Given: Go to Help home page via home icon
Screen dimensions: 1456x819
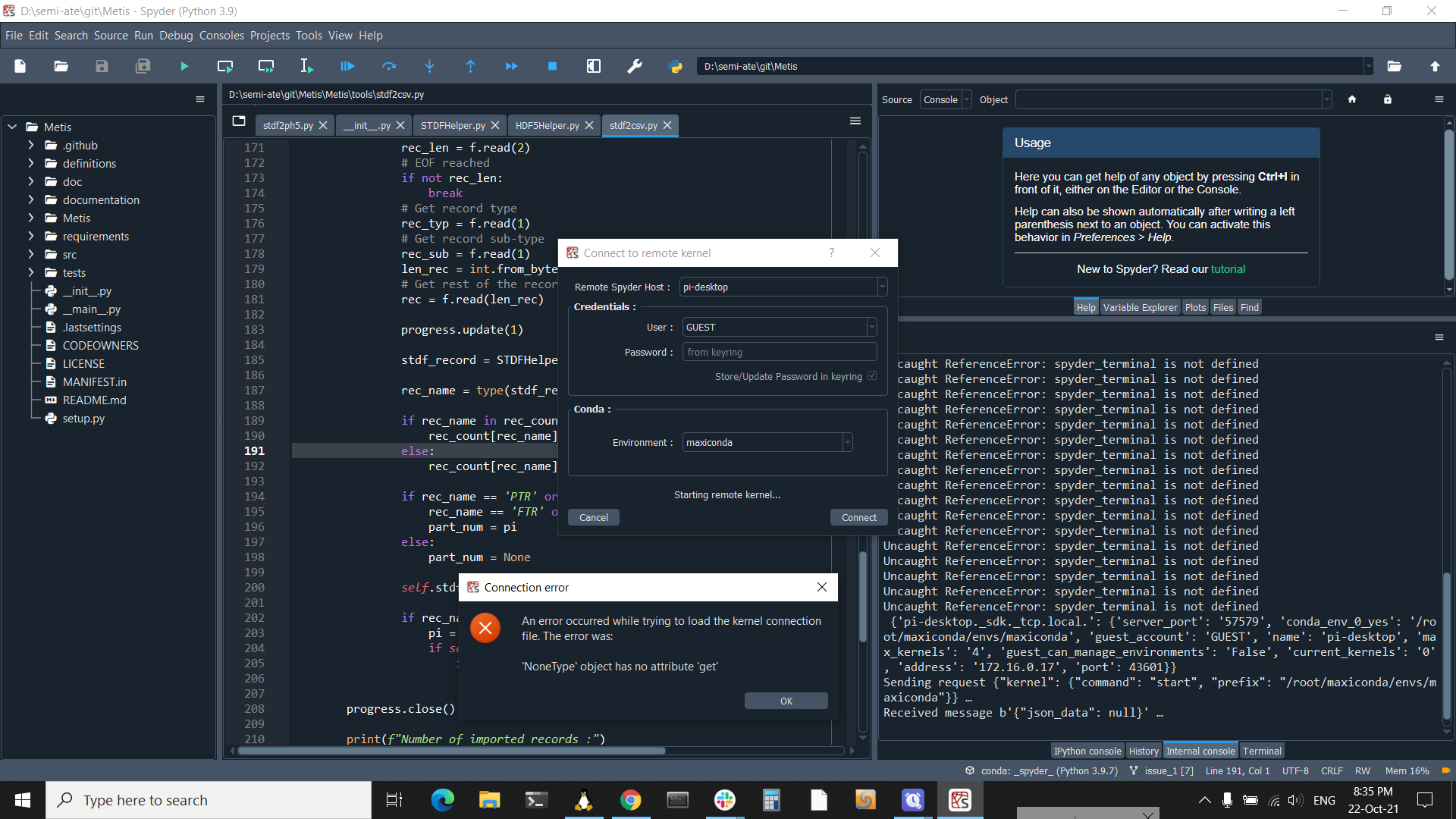Looking at the screenshot, I should coord(1353,99).
